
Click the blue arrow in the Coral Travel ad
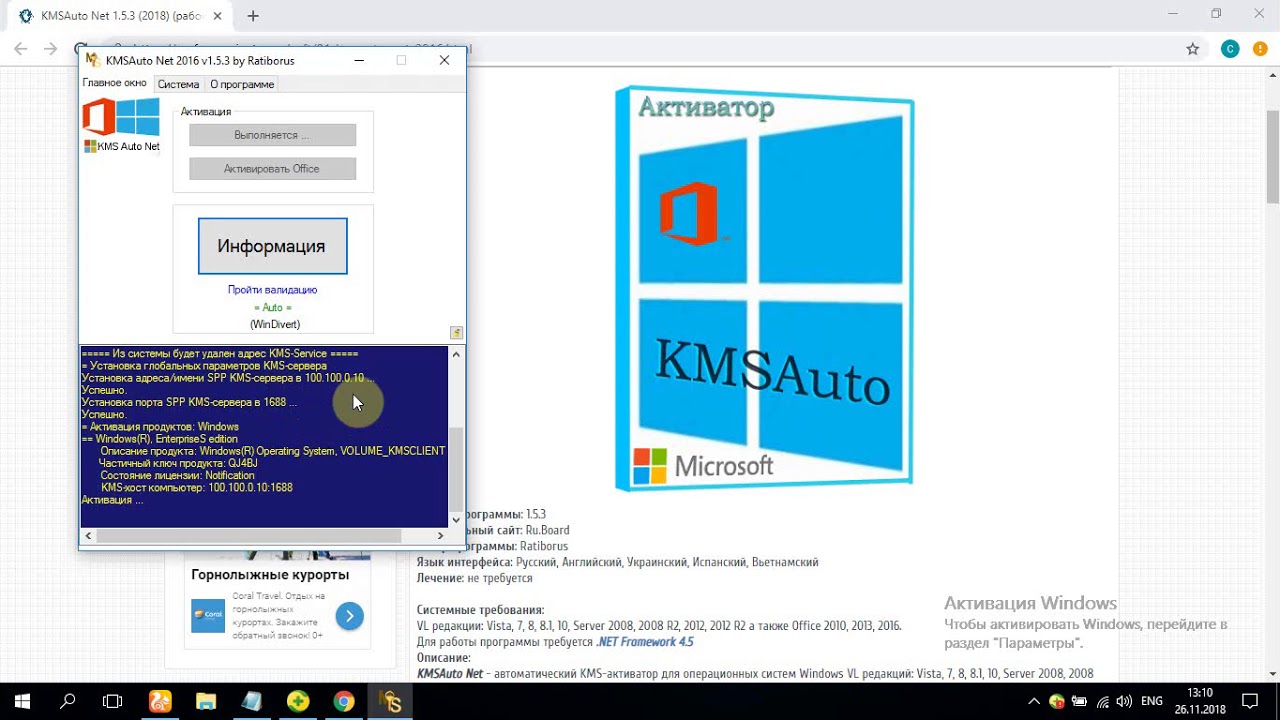pyautogui.click(x=349, y=616)
